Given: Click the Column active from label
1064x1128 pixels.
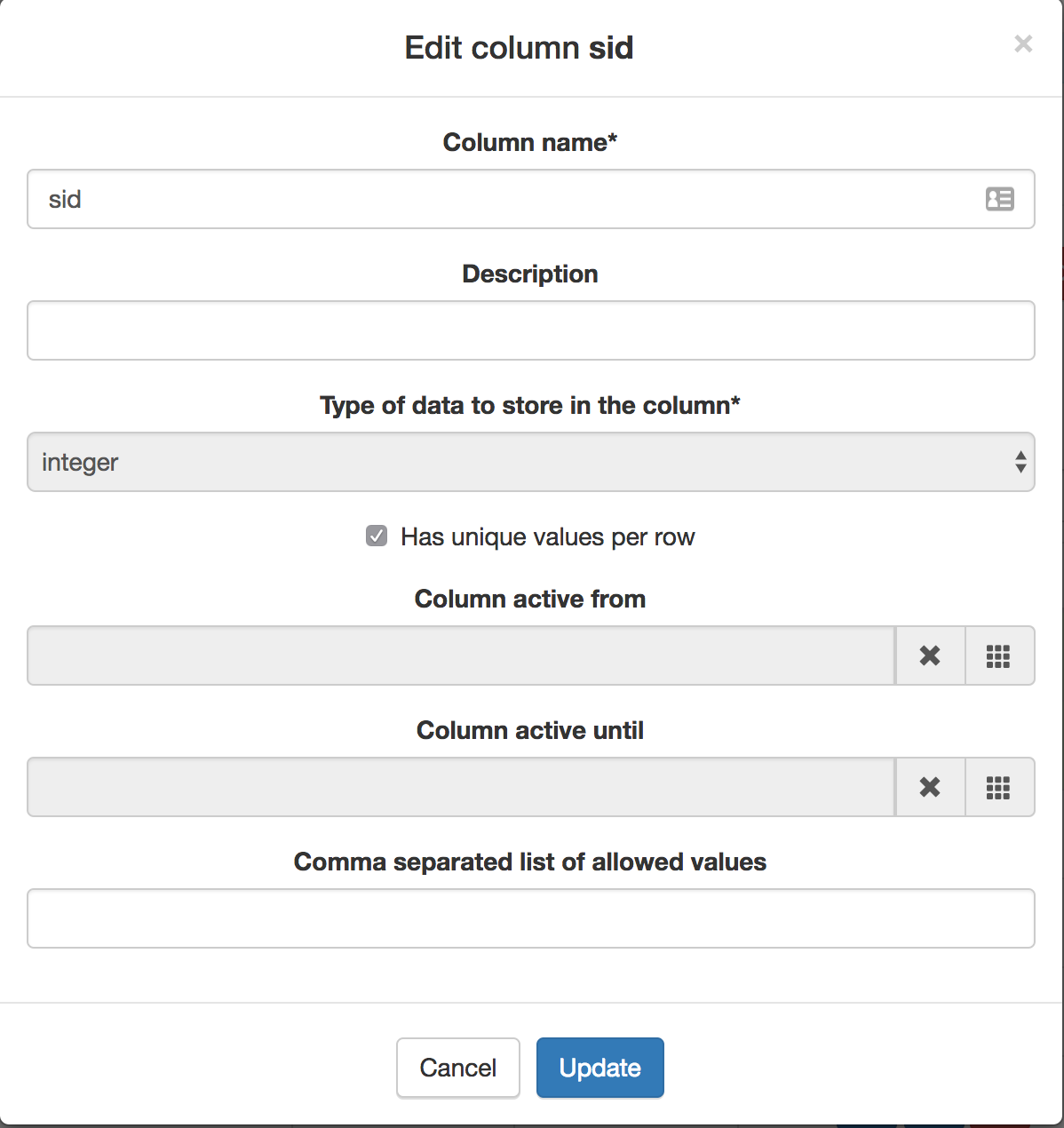Looking at the screenshot, I should pos(530,599).
